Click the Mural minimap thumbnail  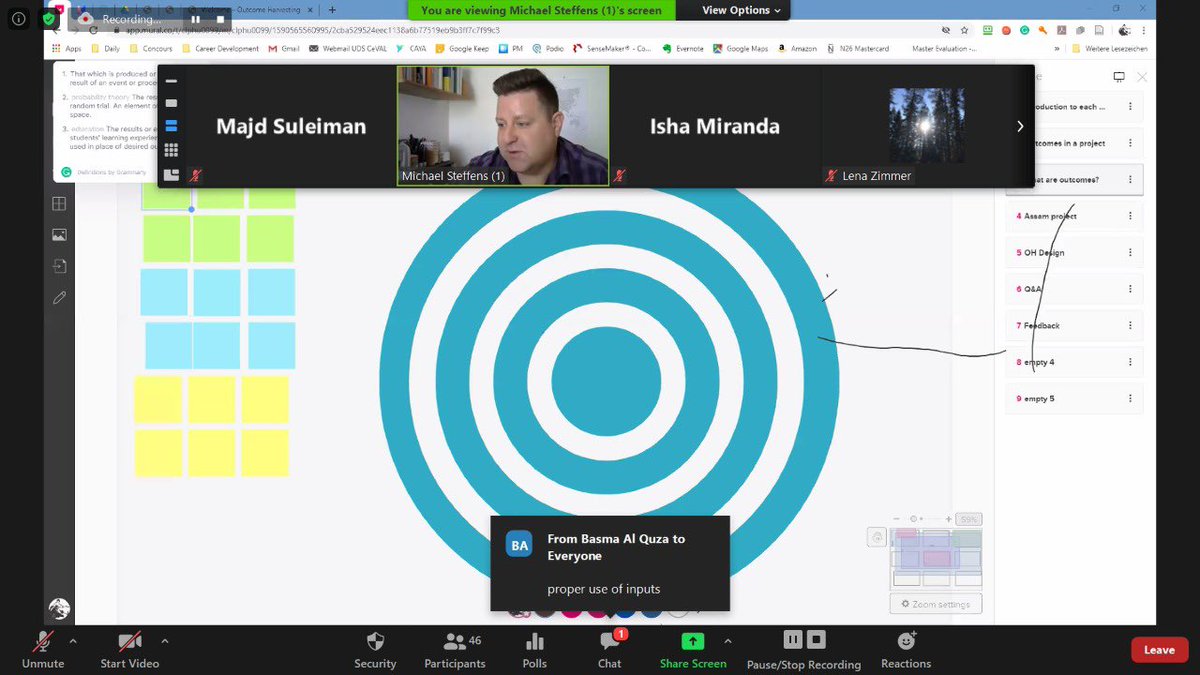point(937,557)
